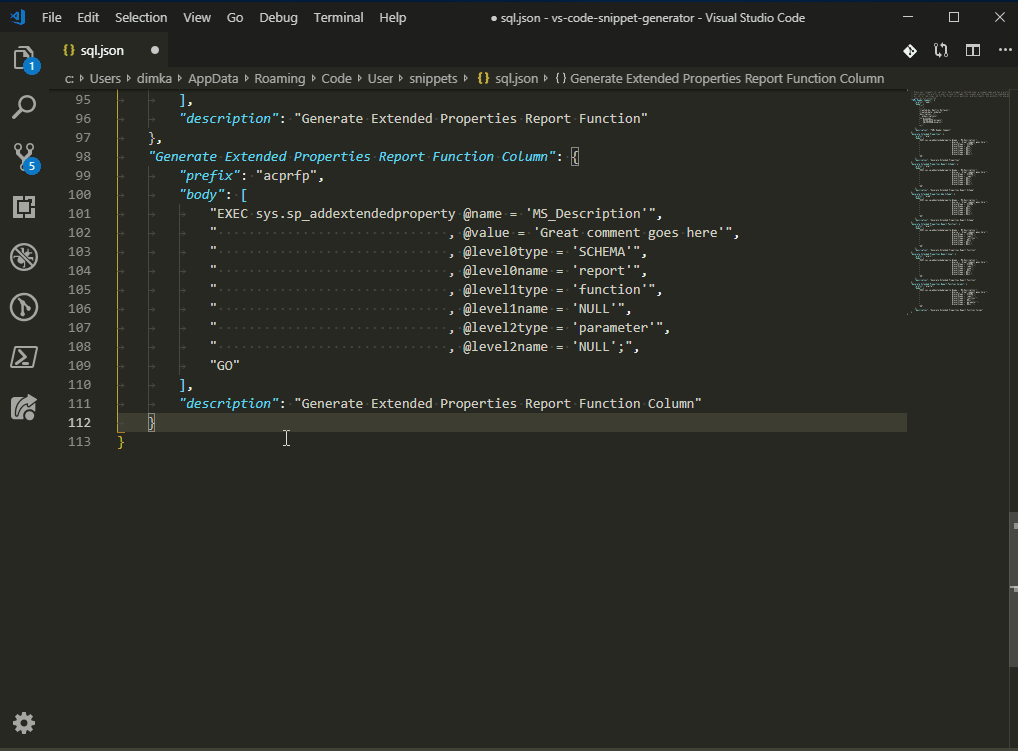Click the code minimap preview
Screen dimensions: 1018x751
950,200
